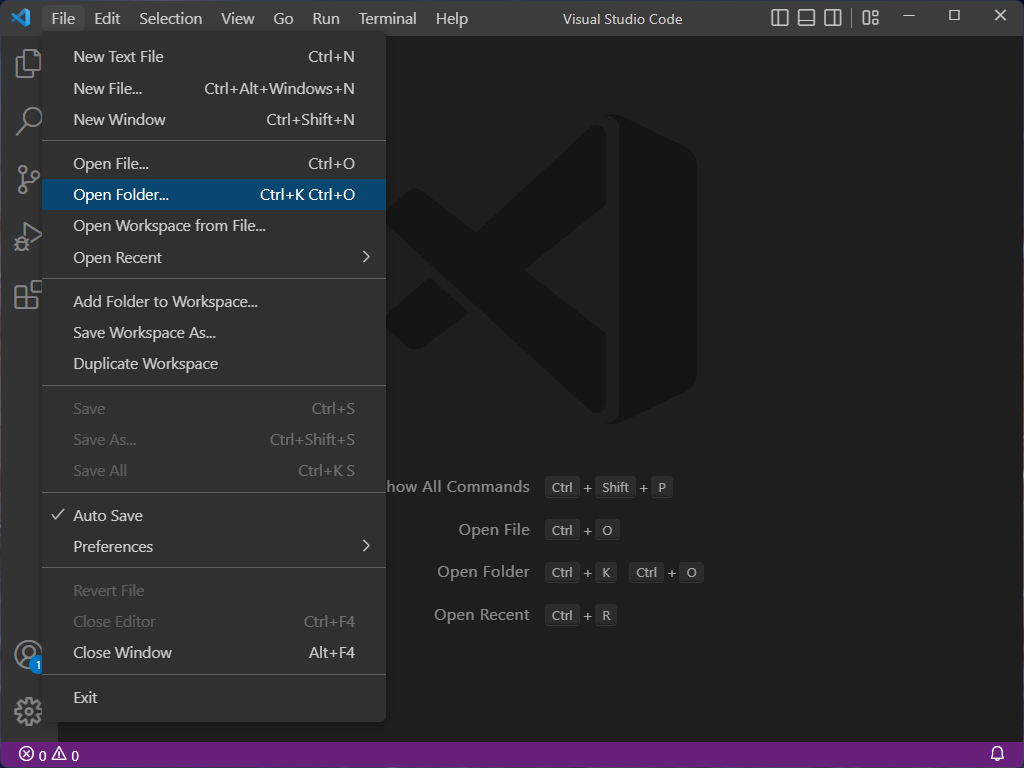Click Exit at bottom of File menu
The image size is (1024, 768).
85,698
